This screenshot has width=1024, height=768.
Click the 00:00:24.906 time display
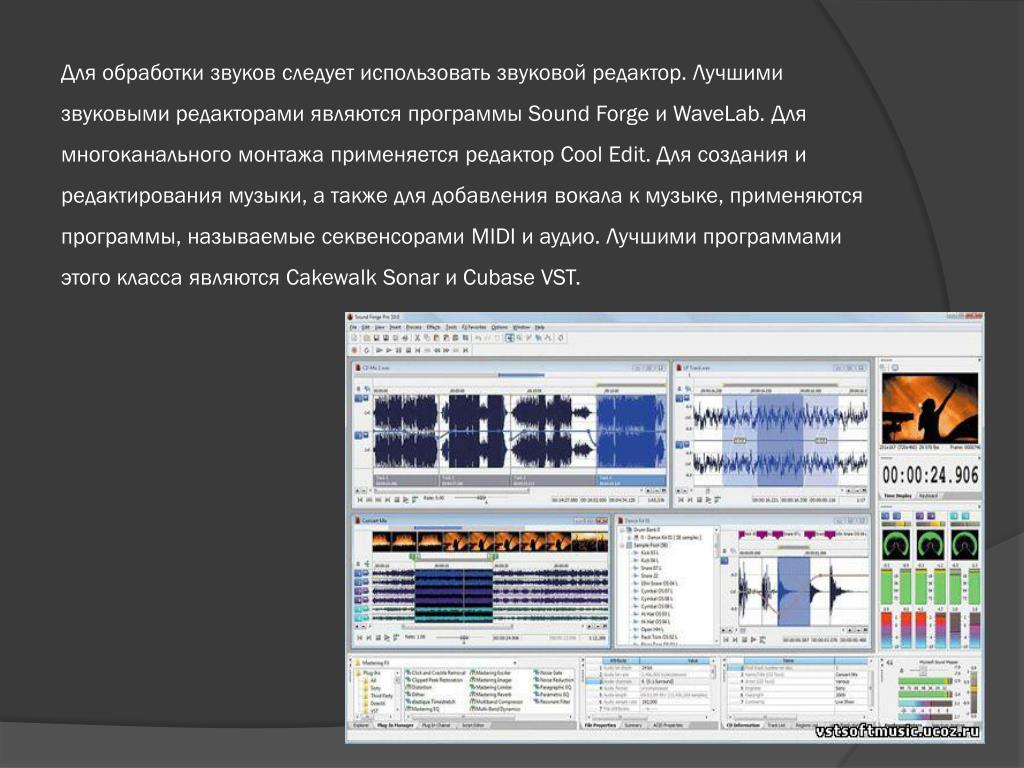930,475
